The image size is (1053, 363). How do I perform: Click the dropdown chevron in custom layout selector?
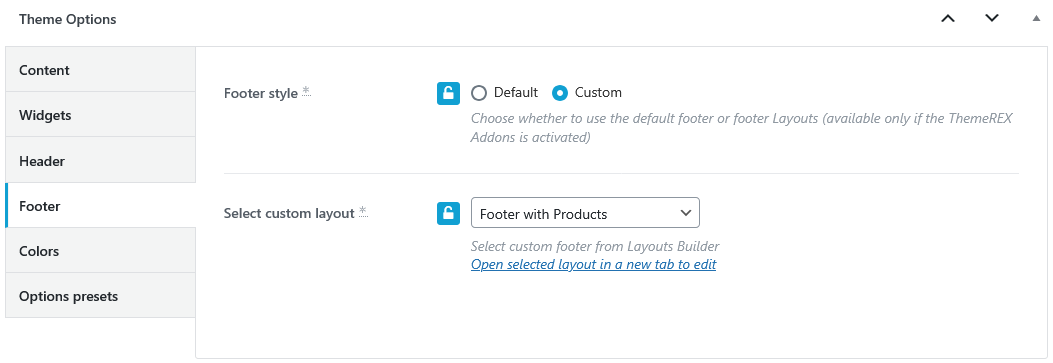[686, 213]
